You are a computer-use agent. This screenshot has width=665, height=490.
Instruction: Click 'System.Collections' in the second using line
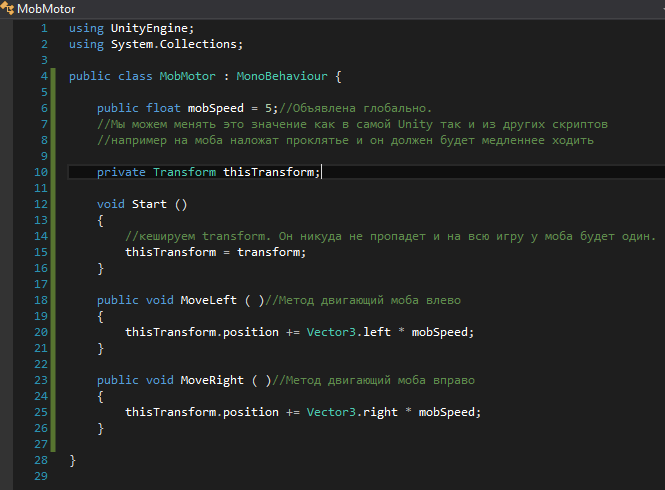[x=173, y=44]
